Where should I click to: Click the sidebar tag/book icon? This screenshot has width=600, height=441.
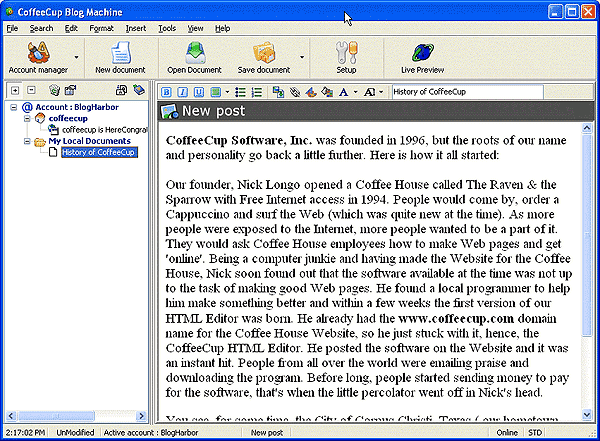(139, 90)
